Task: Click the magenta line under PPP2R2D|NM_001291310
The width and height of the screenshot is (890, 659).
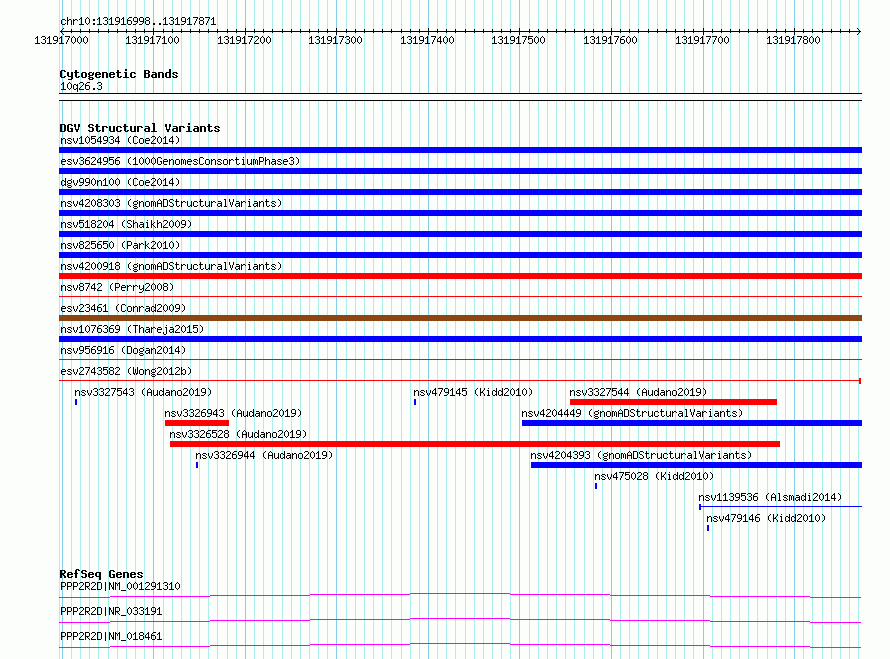Action: 460,595
